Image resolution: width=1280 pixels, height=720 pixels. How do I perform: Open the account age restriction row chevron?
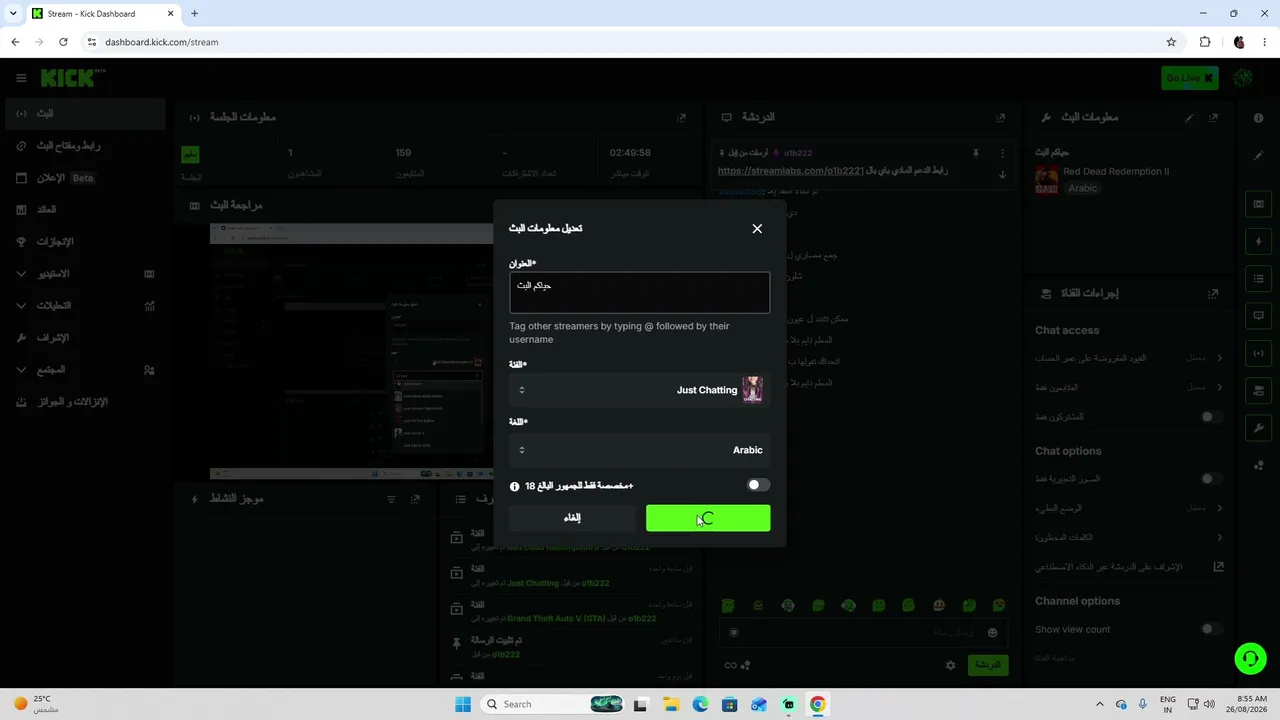pyautogui.click(x=1220, y=358)
